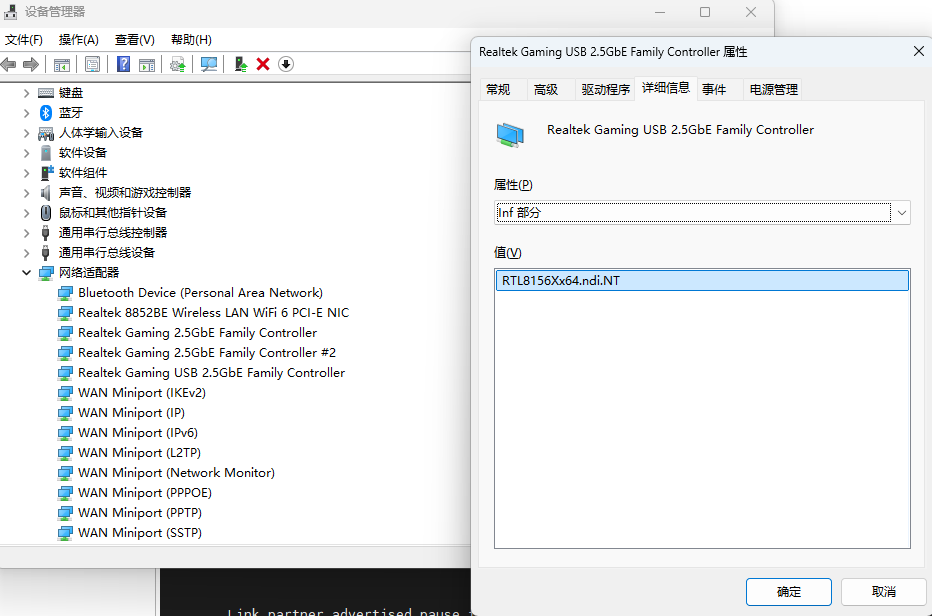Expand the 蓝牙 tree node
Image resolution: width=932 pixels, height=616 pixels.
click(26, 113)
